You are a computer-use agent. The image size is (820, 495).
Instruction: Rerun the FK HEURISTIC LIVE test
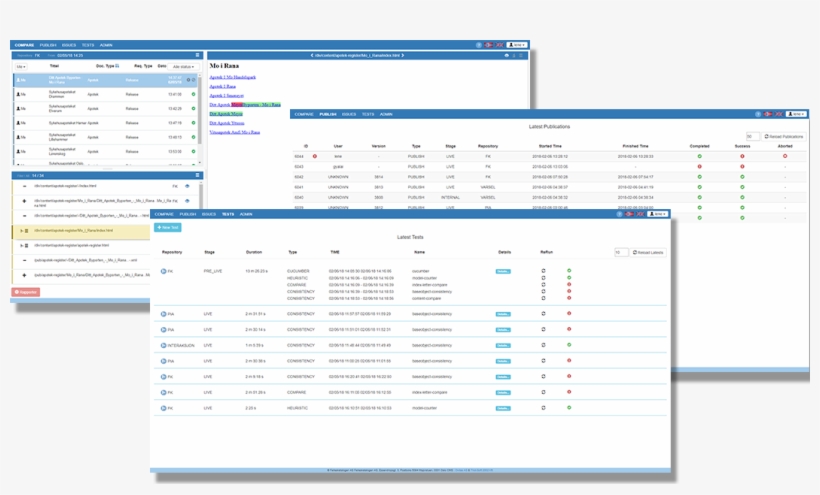pos(543,408)
